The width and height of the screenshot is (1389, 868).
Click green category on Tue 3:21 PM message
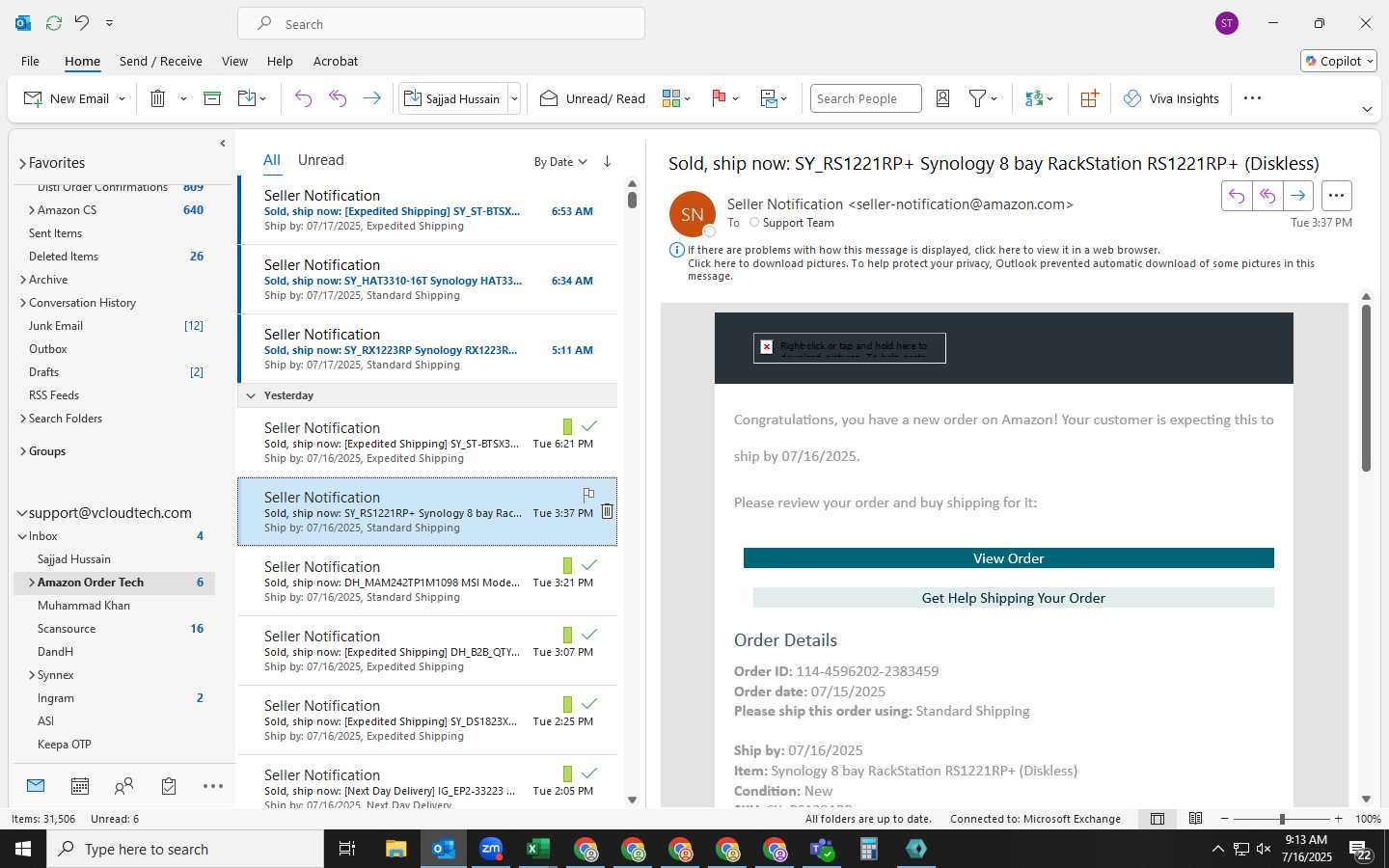click(x=567, y=565)
